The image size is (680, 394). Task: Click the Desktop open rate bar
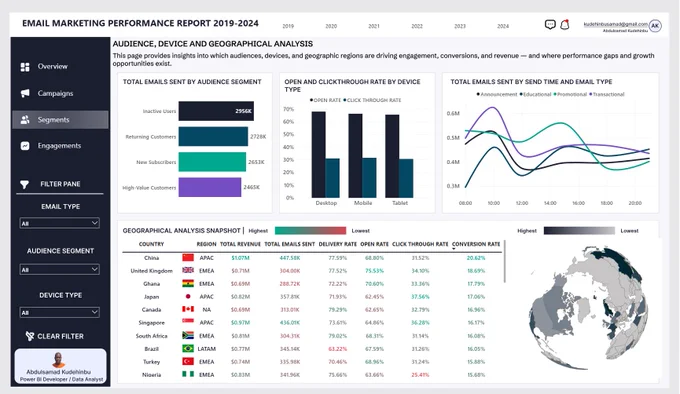pos(318,155)
